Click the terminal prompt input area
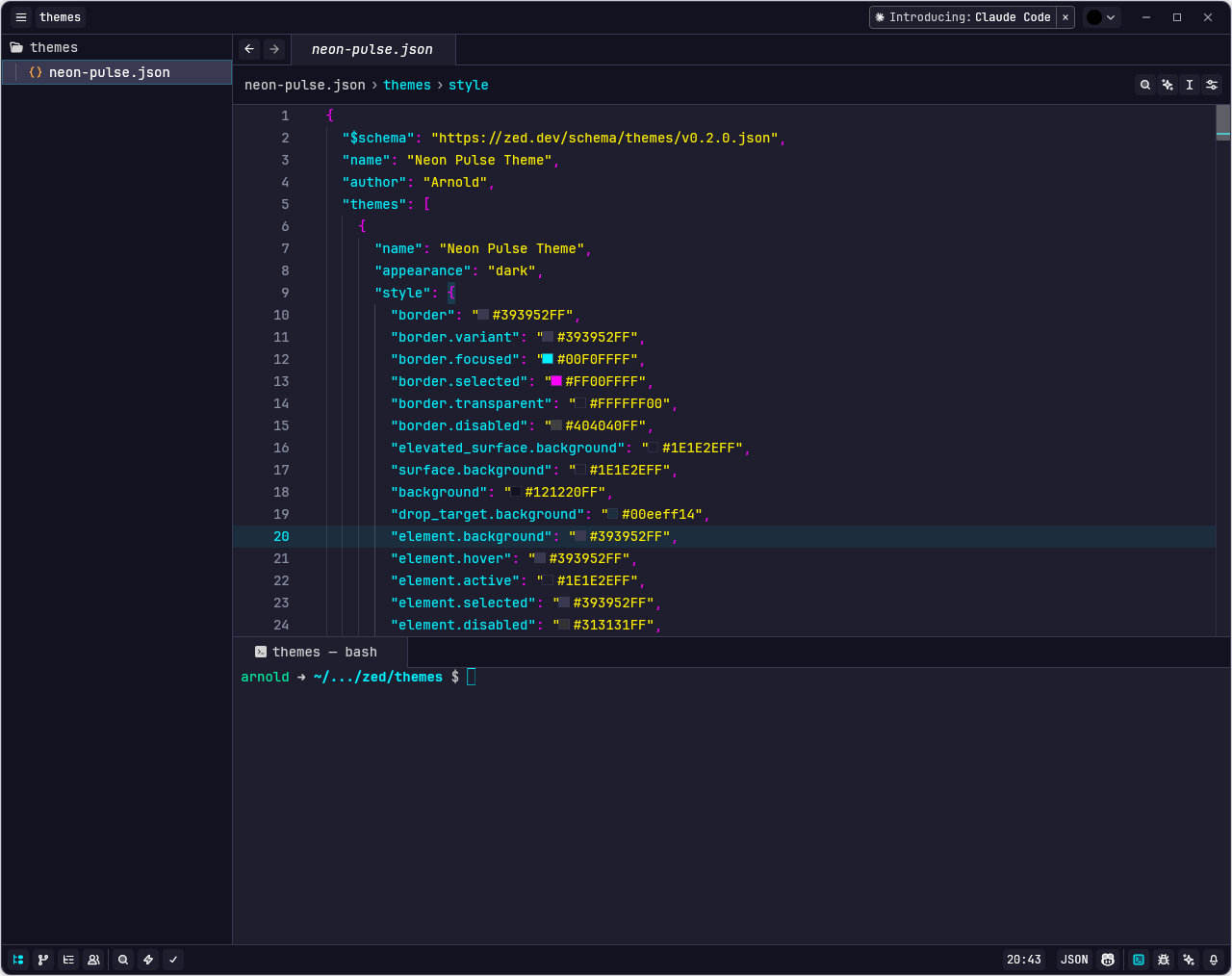1232x976 pixels. (x=472, y=677)
